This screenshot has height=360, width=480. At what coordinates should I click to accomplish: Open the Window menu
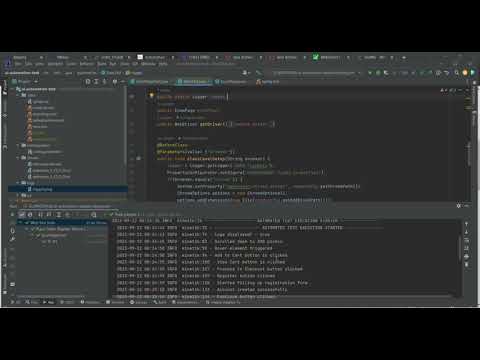coord(148,64)
